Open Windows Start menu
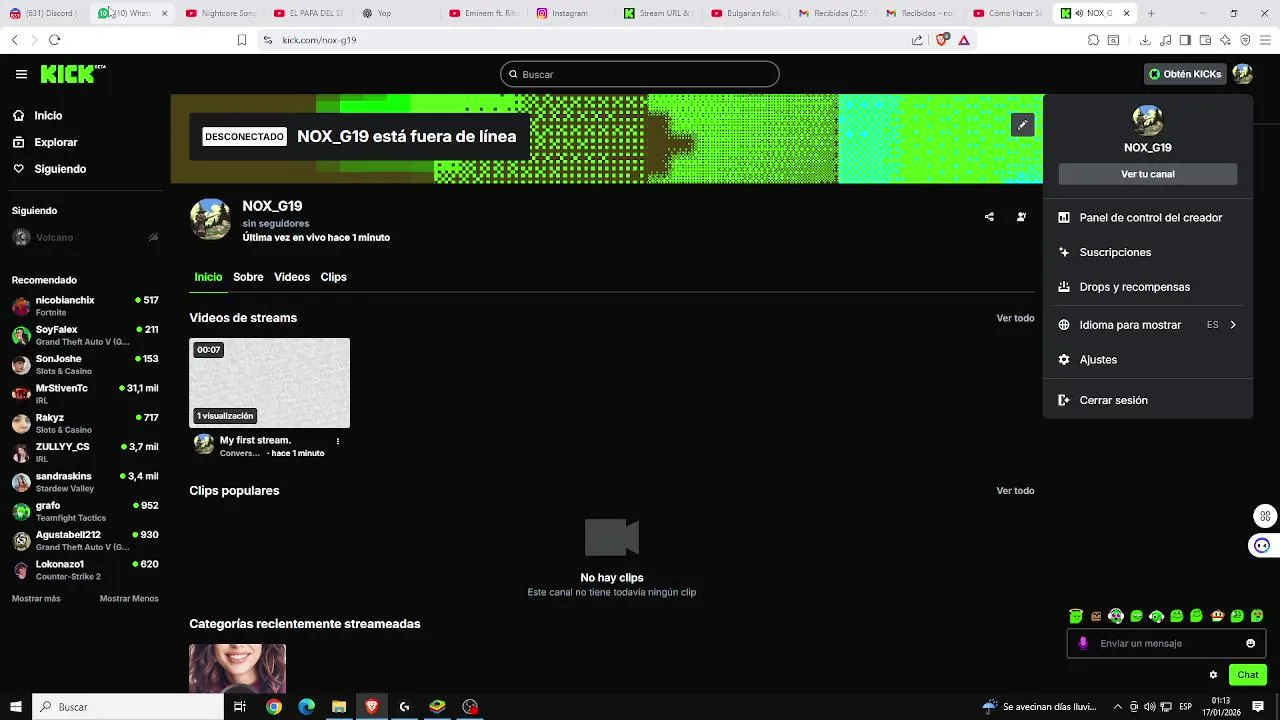 (15, 706)
